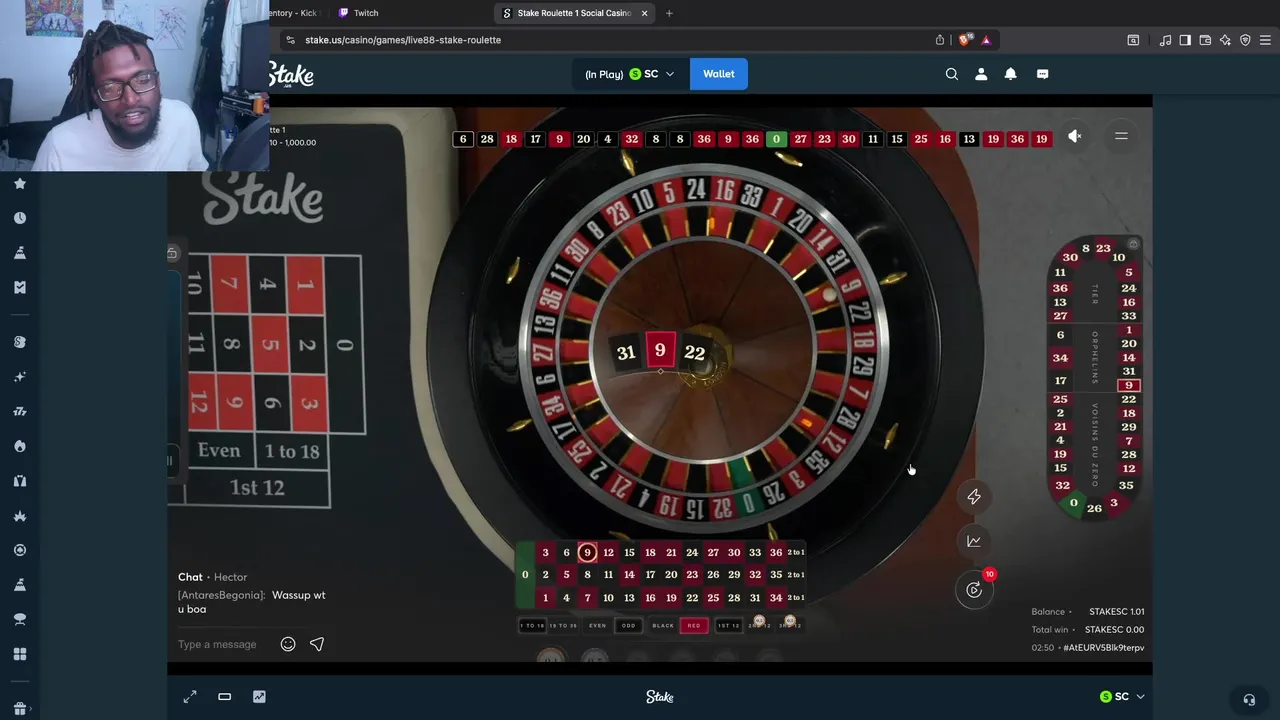Expand the In Play SC currency dropdown

coord(630,74)
